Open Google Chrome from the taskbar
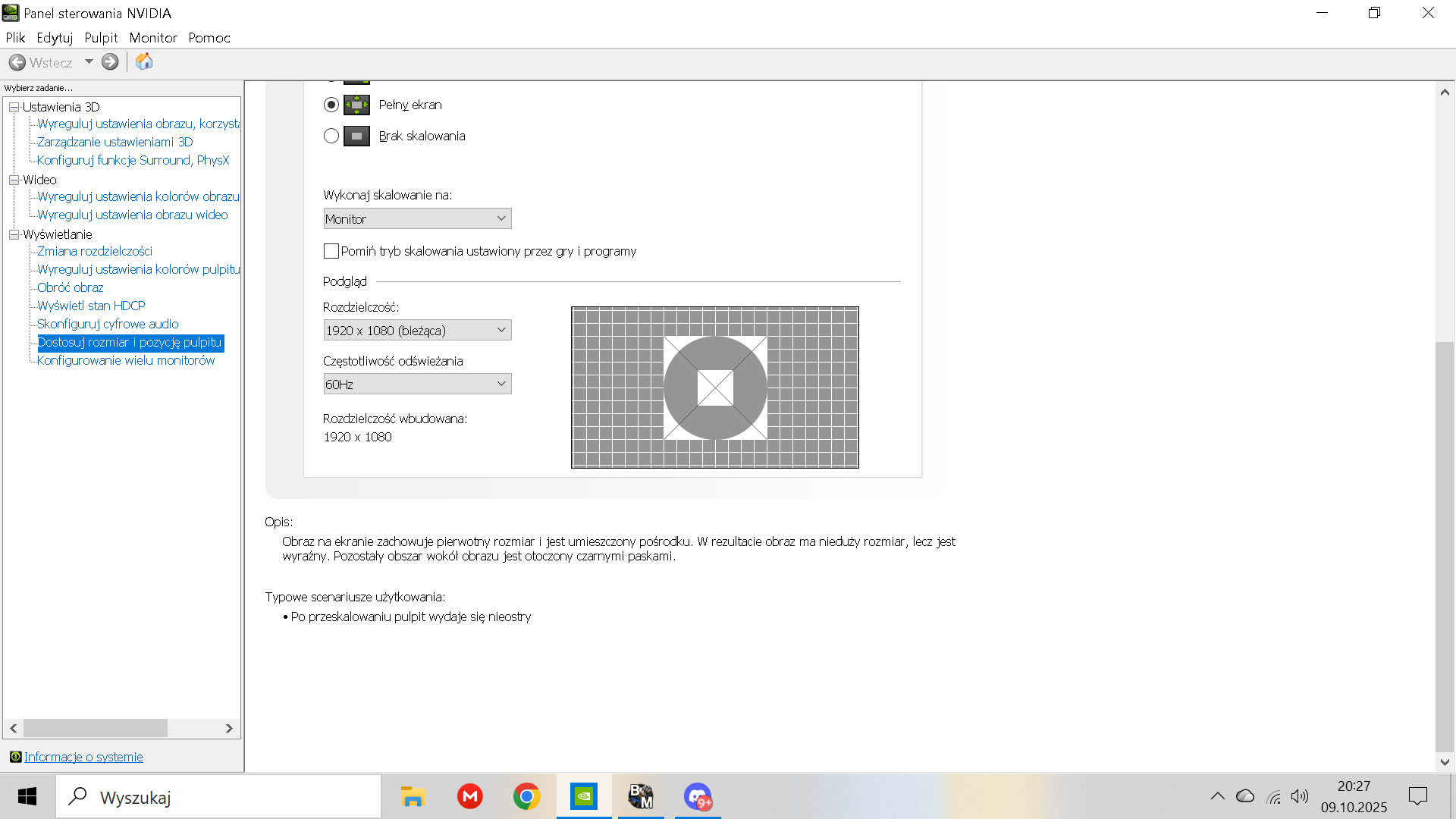The image size is (1456, 819). 526,796
